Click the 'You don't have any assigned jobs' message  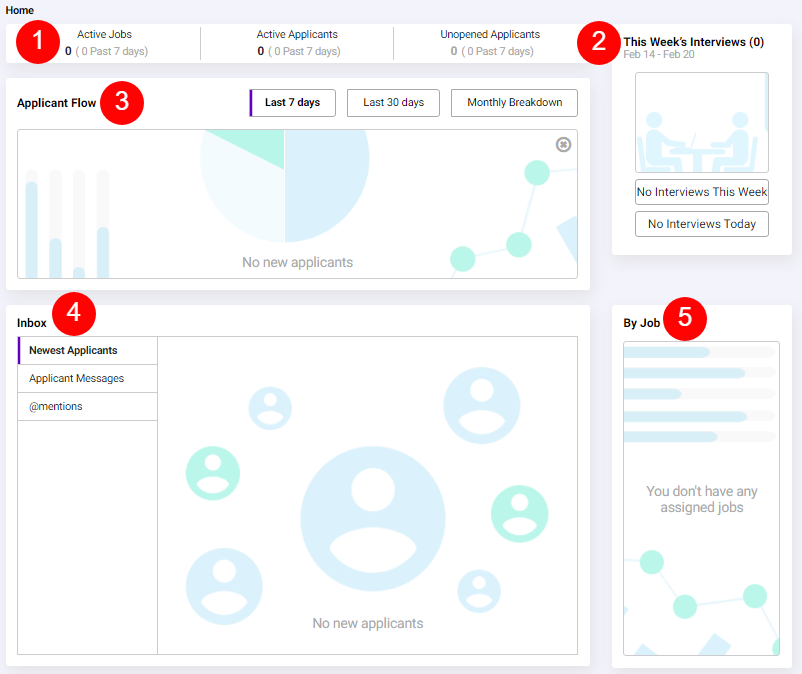click(x=702, y=499)
